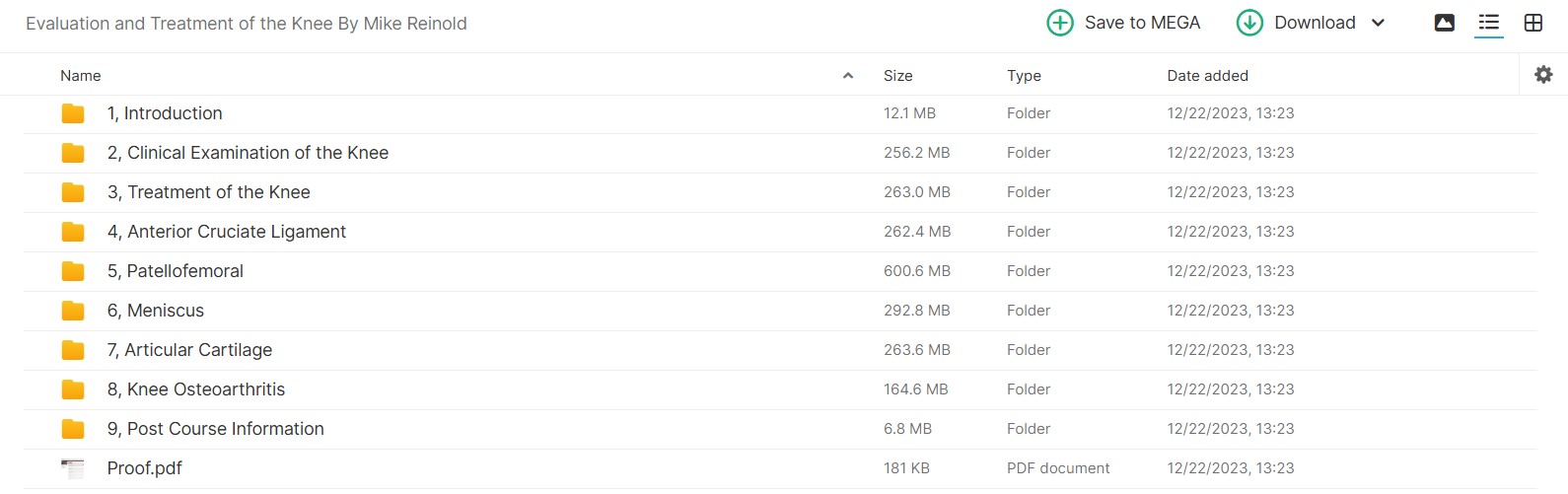Image resolution: width=1568 pixels, height=494 pixels.
Task: Click the Proof.pdf file thumbnail
Action: coord(73,468)
